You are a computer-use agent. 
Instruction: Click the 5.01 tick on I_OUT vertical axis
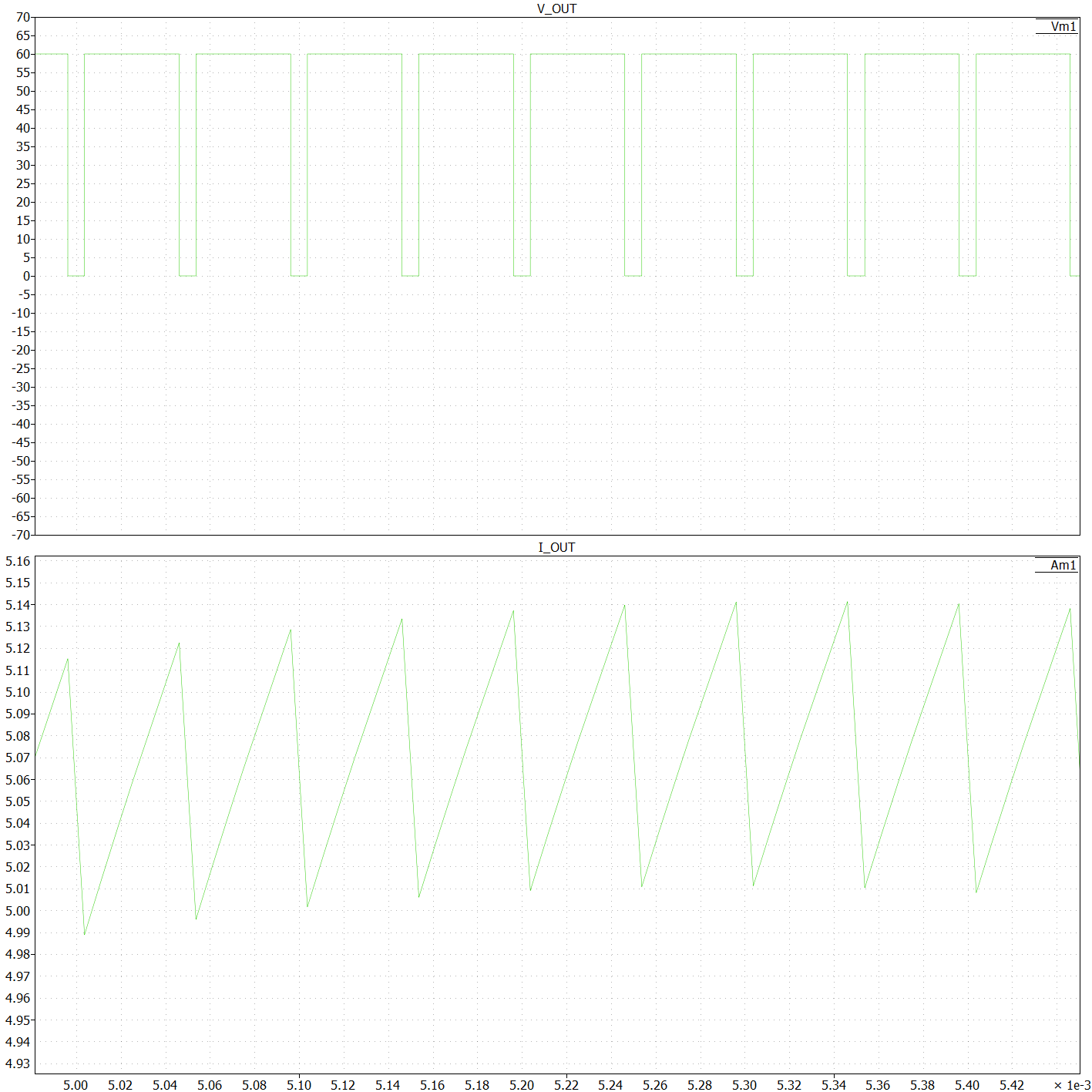[x=18, y=889]
